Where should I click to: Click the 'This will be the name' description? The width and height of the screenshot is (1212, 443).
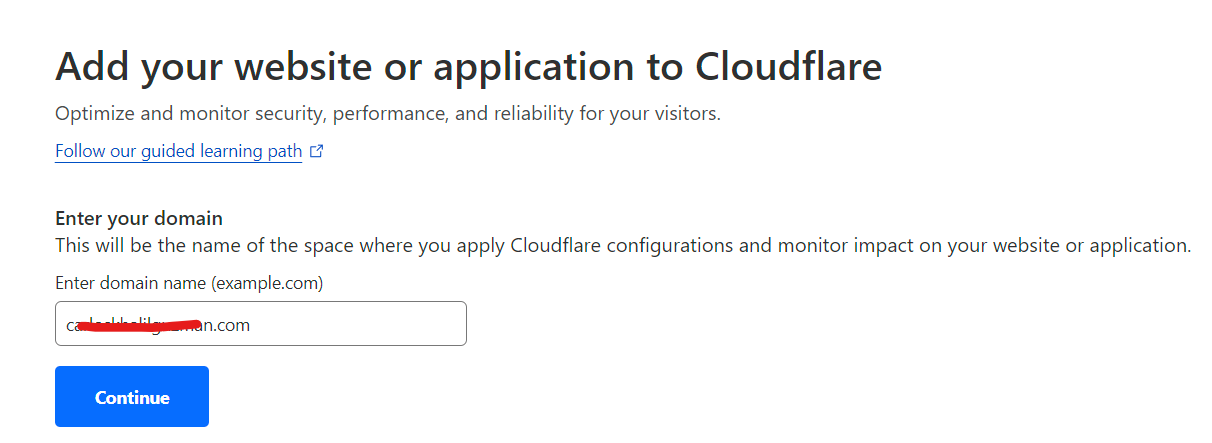(623, 245)
